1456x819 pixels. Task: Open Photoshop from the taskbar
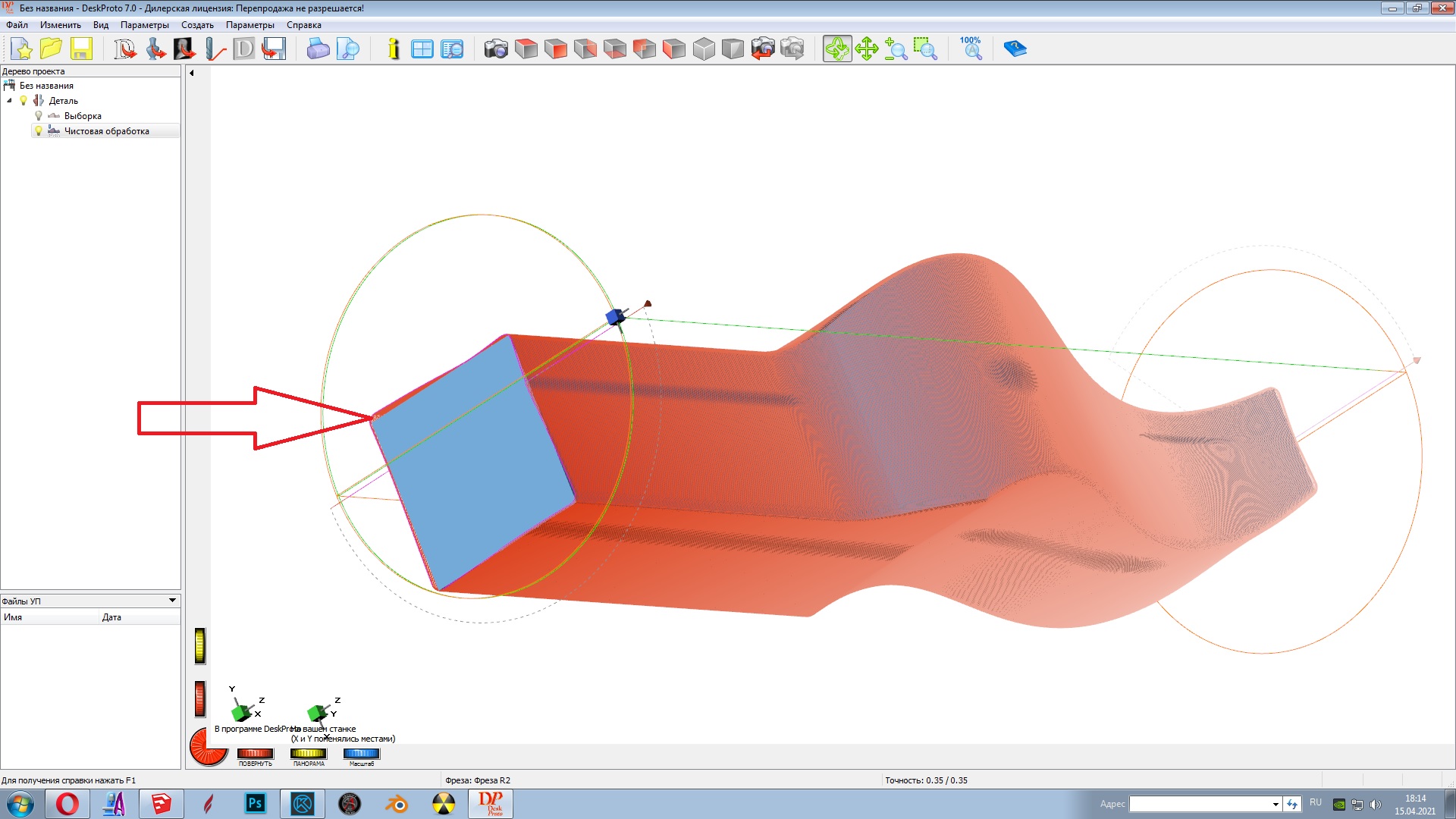click(255, 804)
